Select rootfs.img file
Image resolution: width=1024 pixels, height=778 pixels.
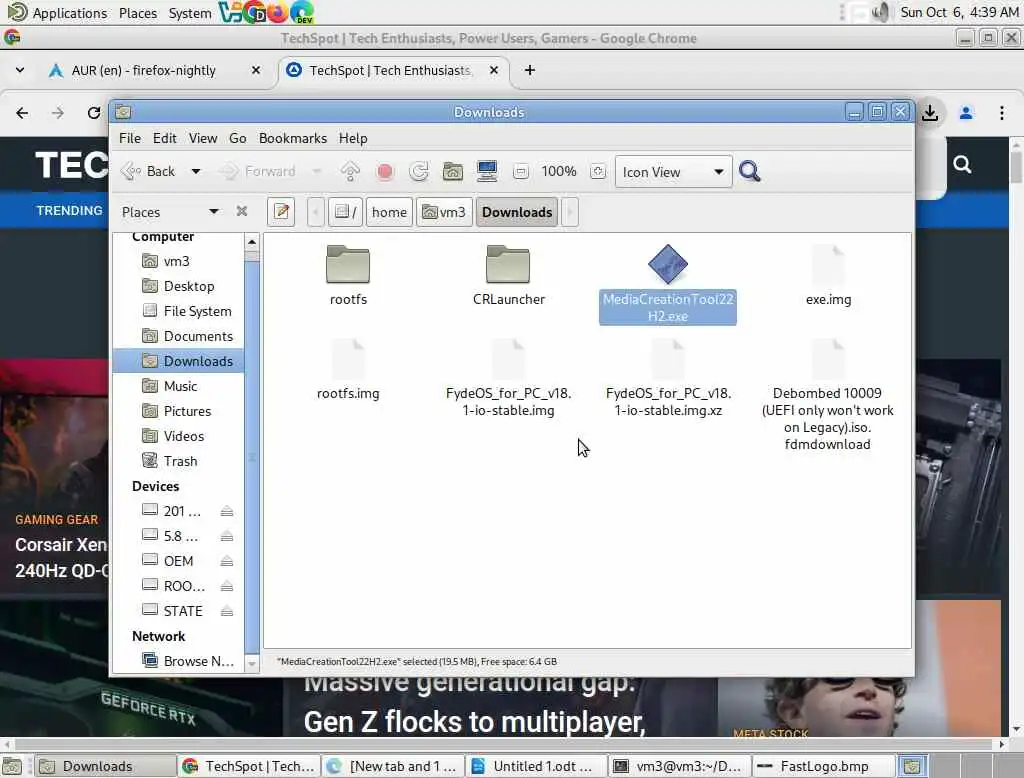coord(348,369)
